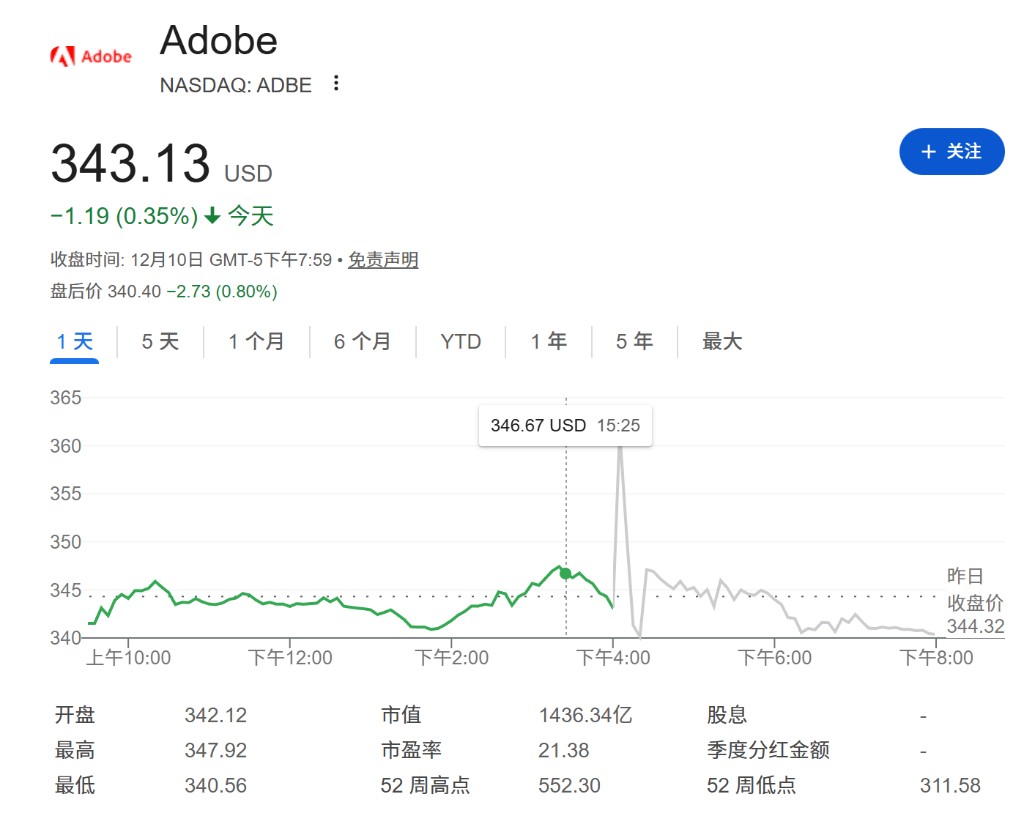Switch to the 5 天 tab
The image size is (1024, 818).
(160, 342)
